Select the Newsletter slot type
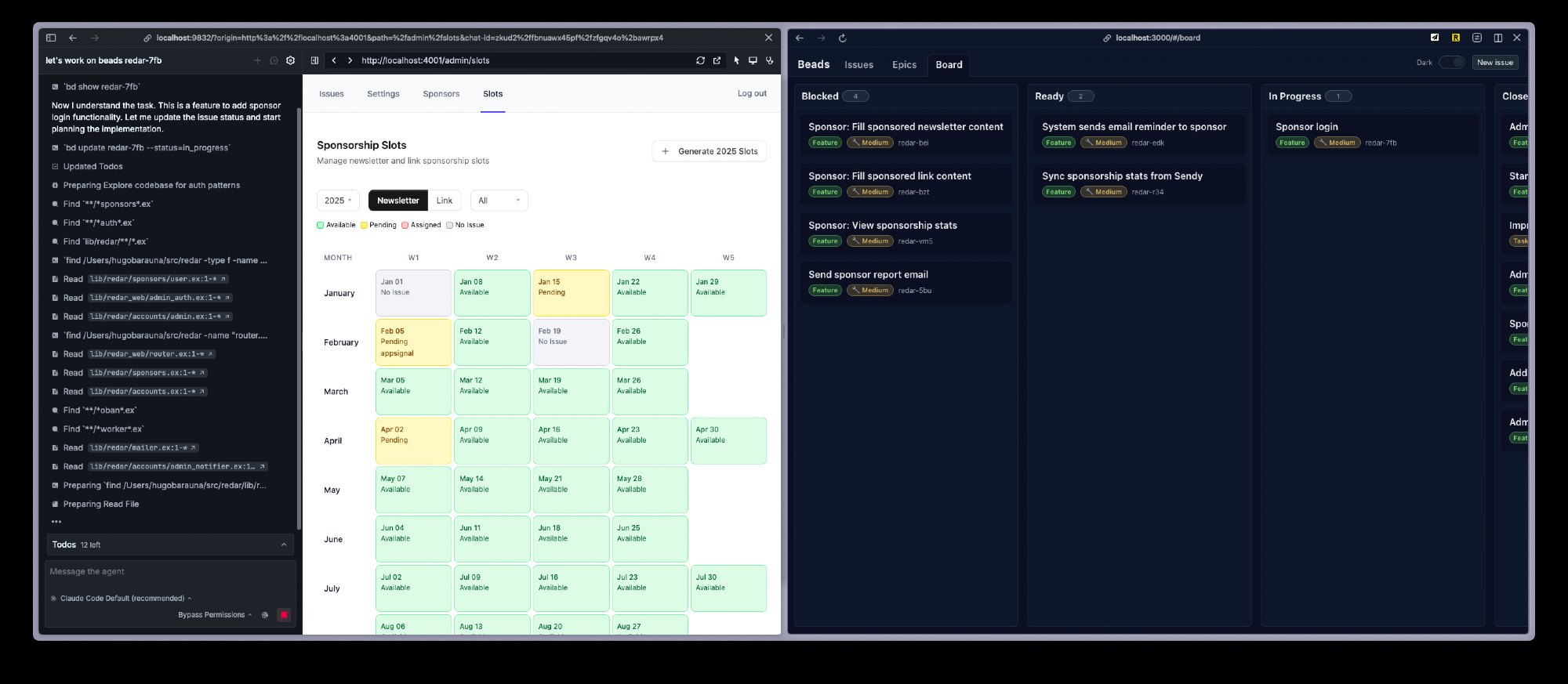Image resolution: width=1568 pixels, height=684 pixels. (x=398, y=201)
